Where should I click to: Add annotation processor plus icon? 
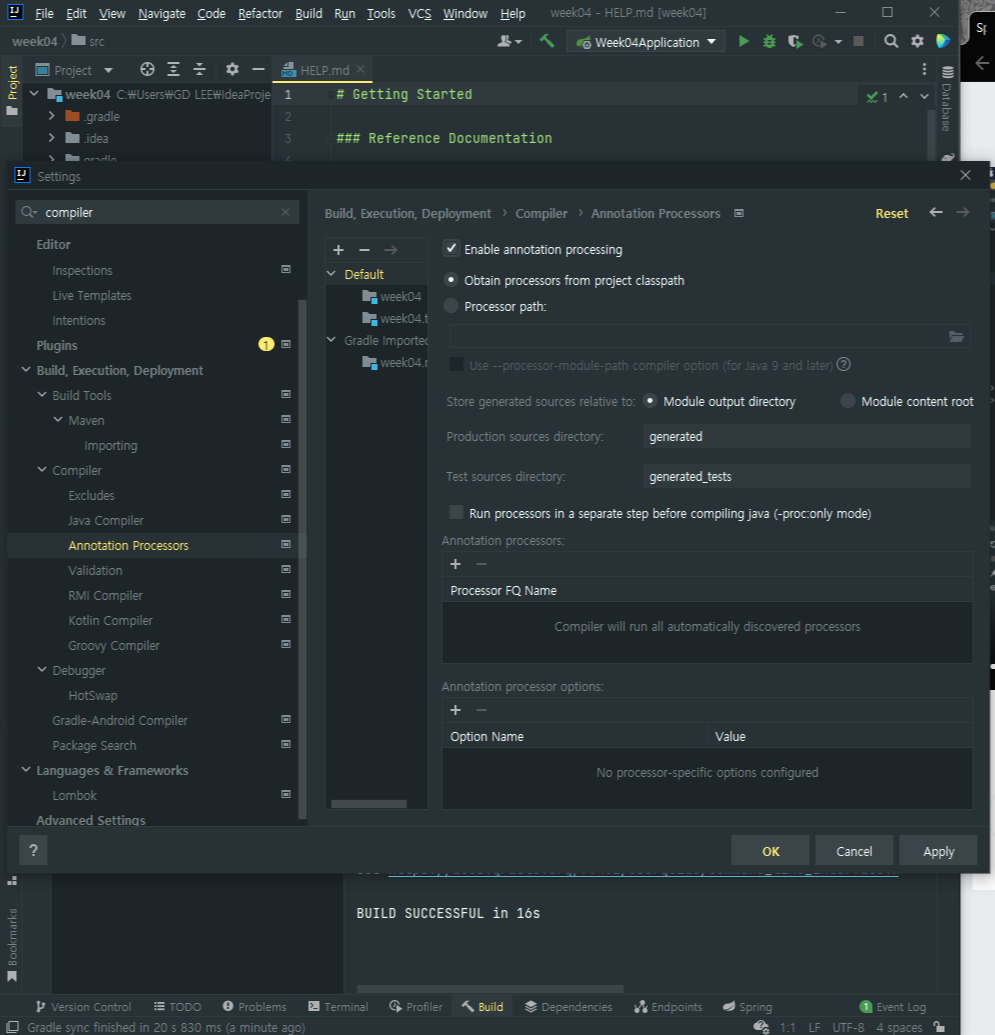(x=455, y=564)
